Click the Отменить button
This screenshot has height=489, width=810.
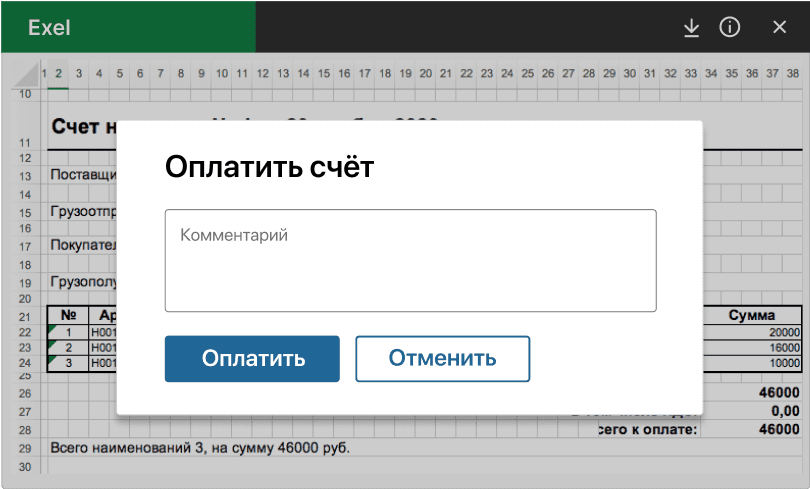pyautogui.click(x=443, y=359)
